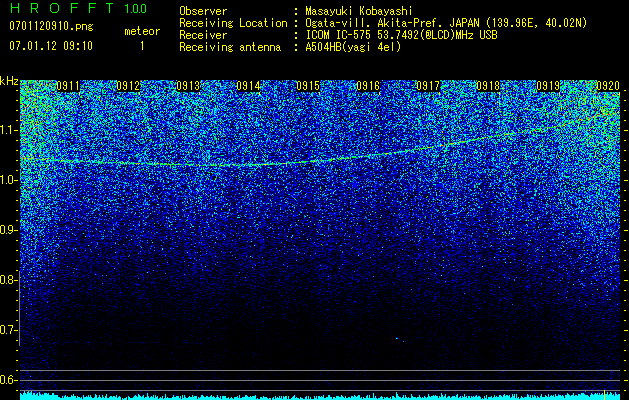Click the 0917 time marker
The image size is (629, 400).
(428, 86)
